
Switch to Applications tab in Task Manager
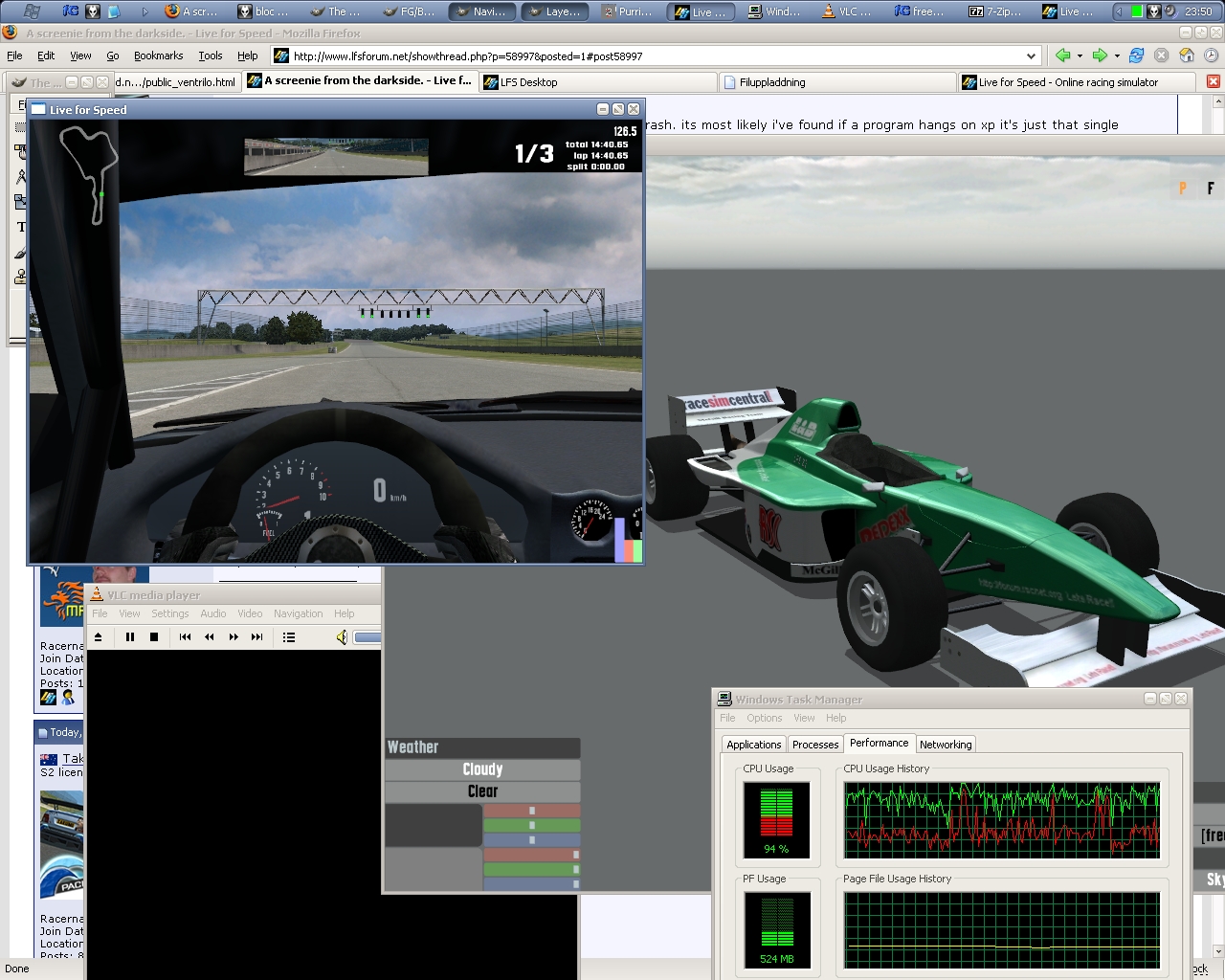(754, 745)
